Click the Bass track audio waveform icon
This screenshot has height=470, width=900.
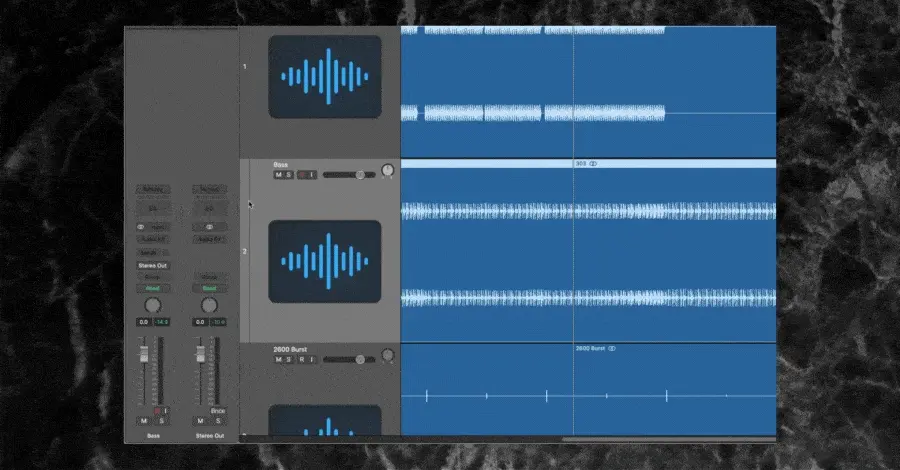[x=325, y=261]
